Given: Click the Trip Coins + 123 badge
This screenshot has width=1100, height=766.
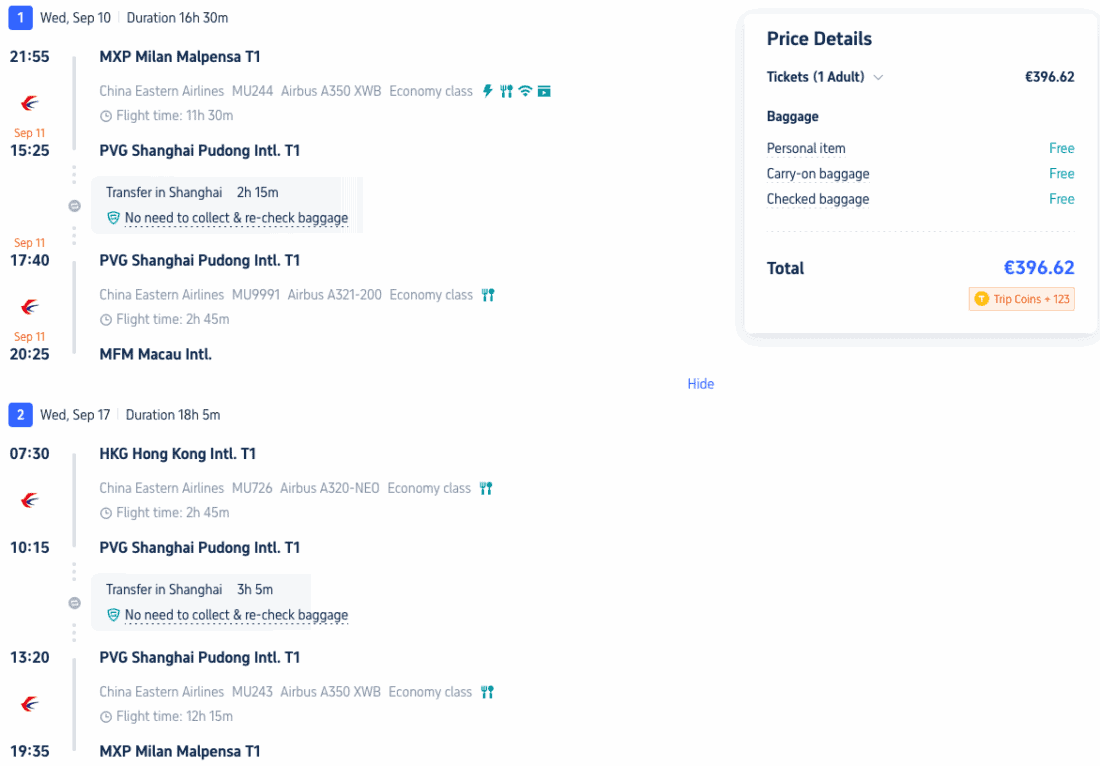Looking at the screenshot, I should coord(1021,299).
